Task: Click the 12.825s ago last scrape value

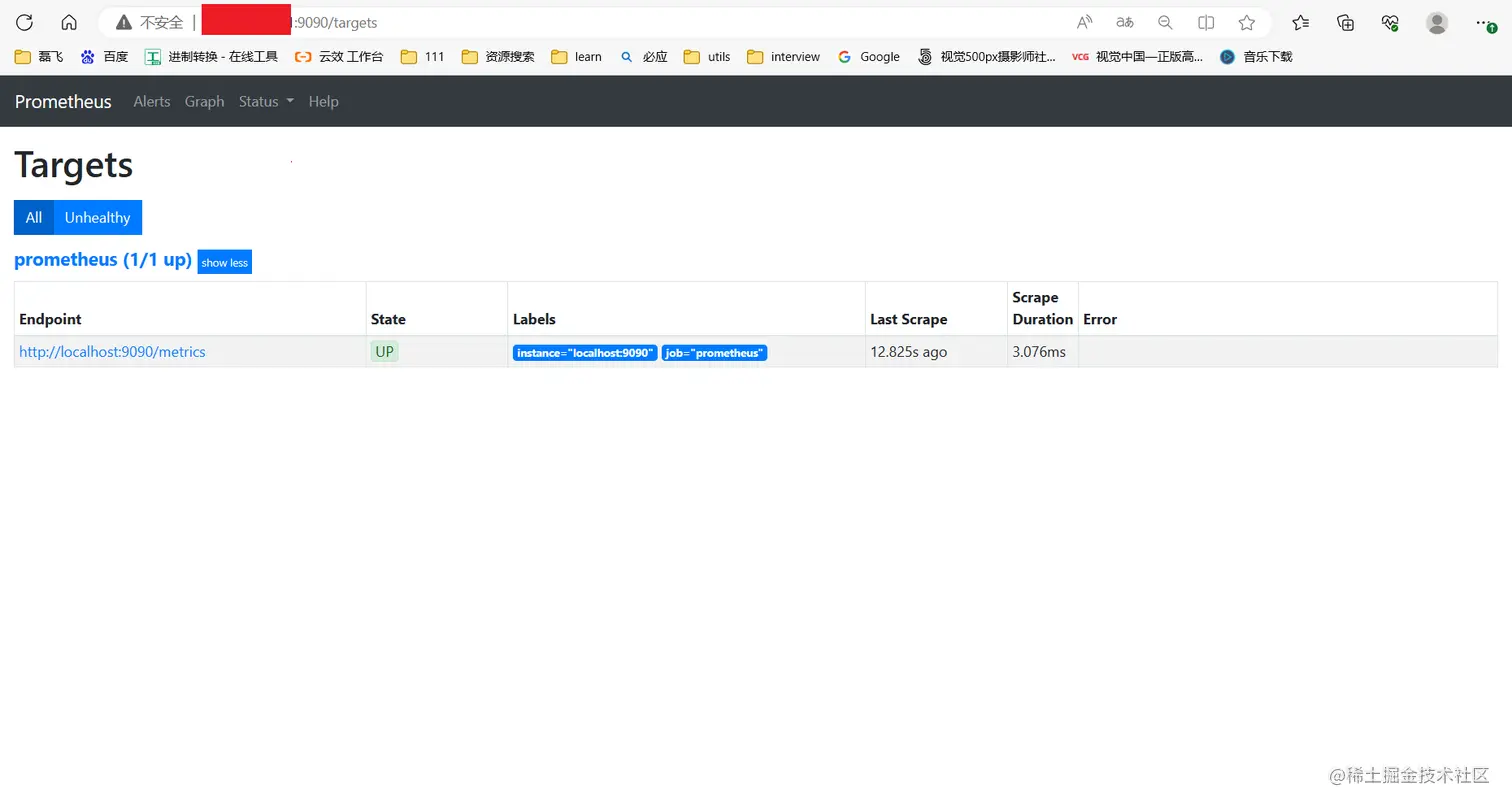Action: point(908,352)
